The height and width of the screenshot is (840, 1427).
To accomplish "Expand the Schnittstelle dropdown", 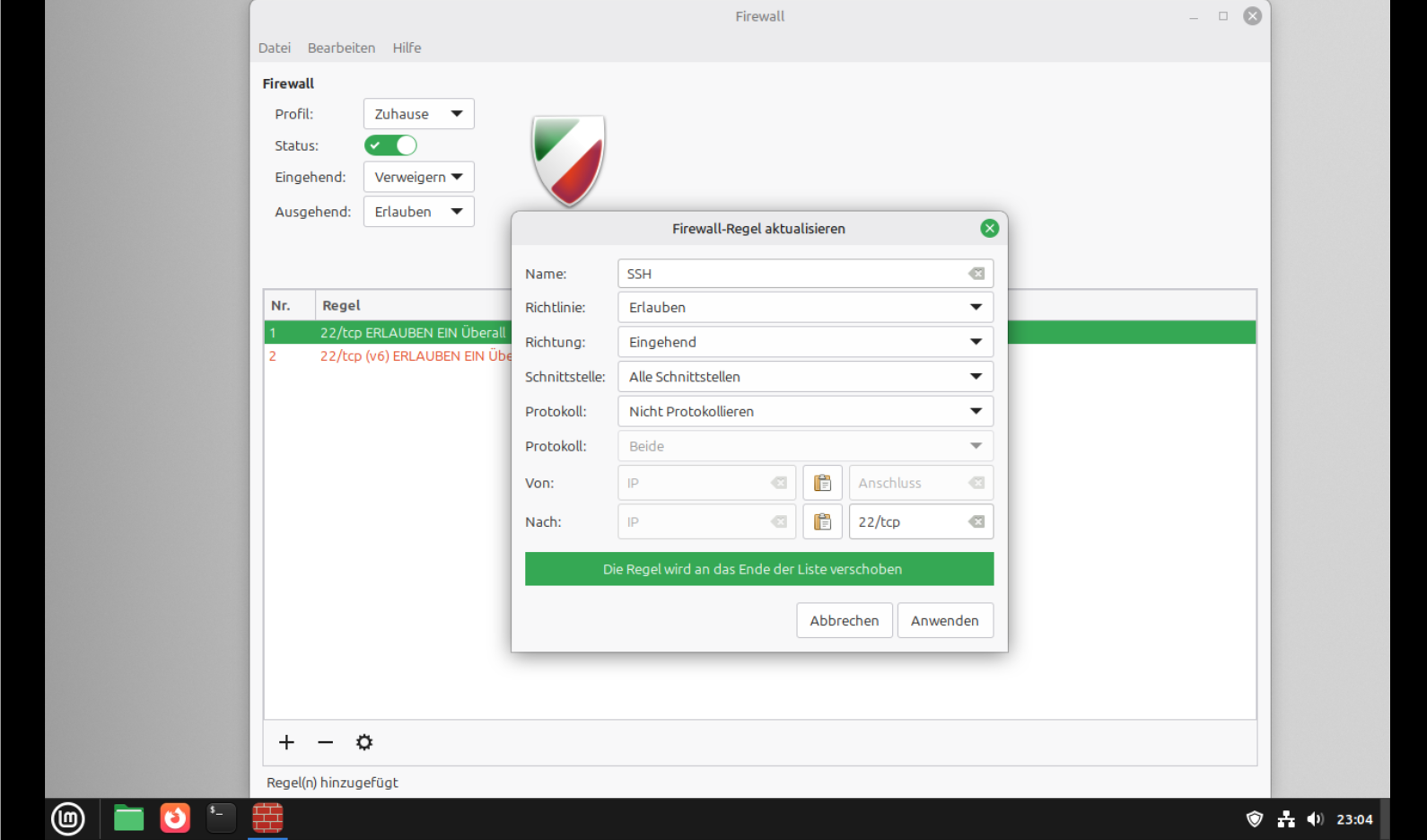I will [805, 377].
